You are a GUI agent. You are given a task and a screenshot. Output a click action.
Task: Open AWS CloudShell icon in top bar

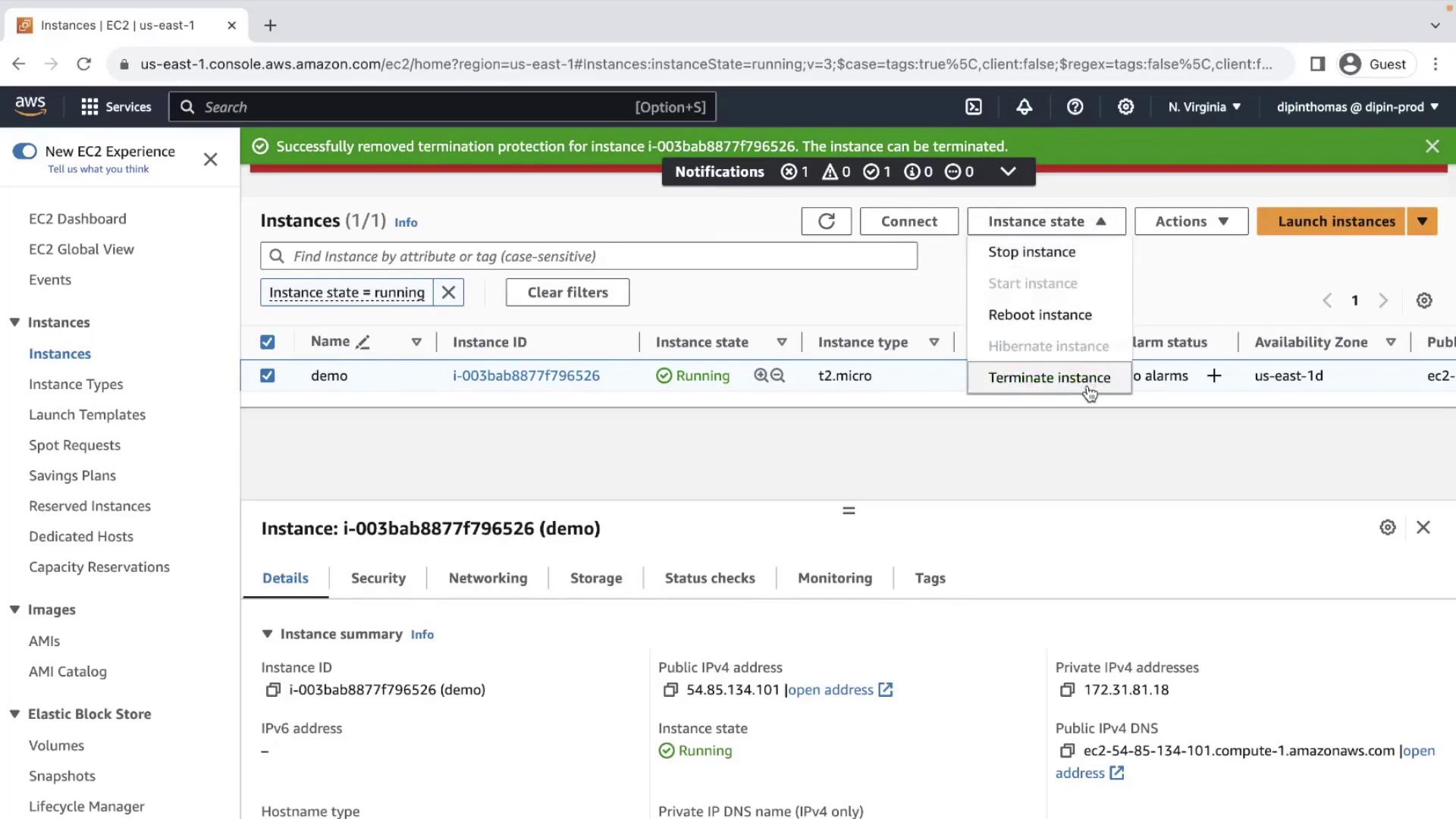974,107
